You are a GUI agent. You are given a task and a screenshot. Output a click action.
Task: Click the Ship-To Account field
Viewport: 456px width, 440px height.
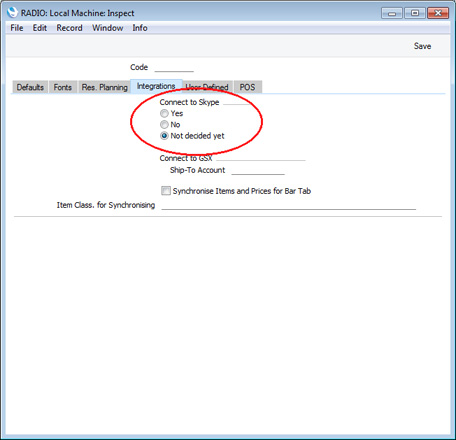(x=258, y=170)
